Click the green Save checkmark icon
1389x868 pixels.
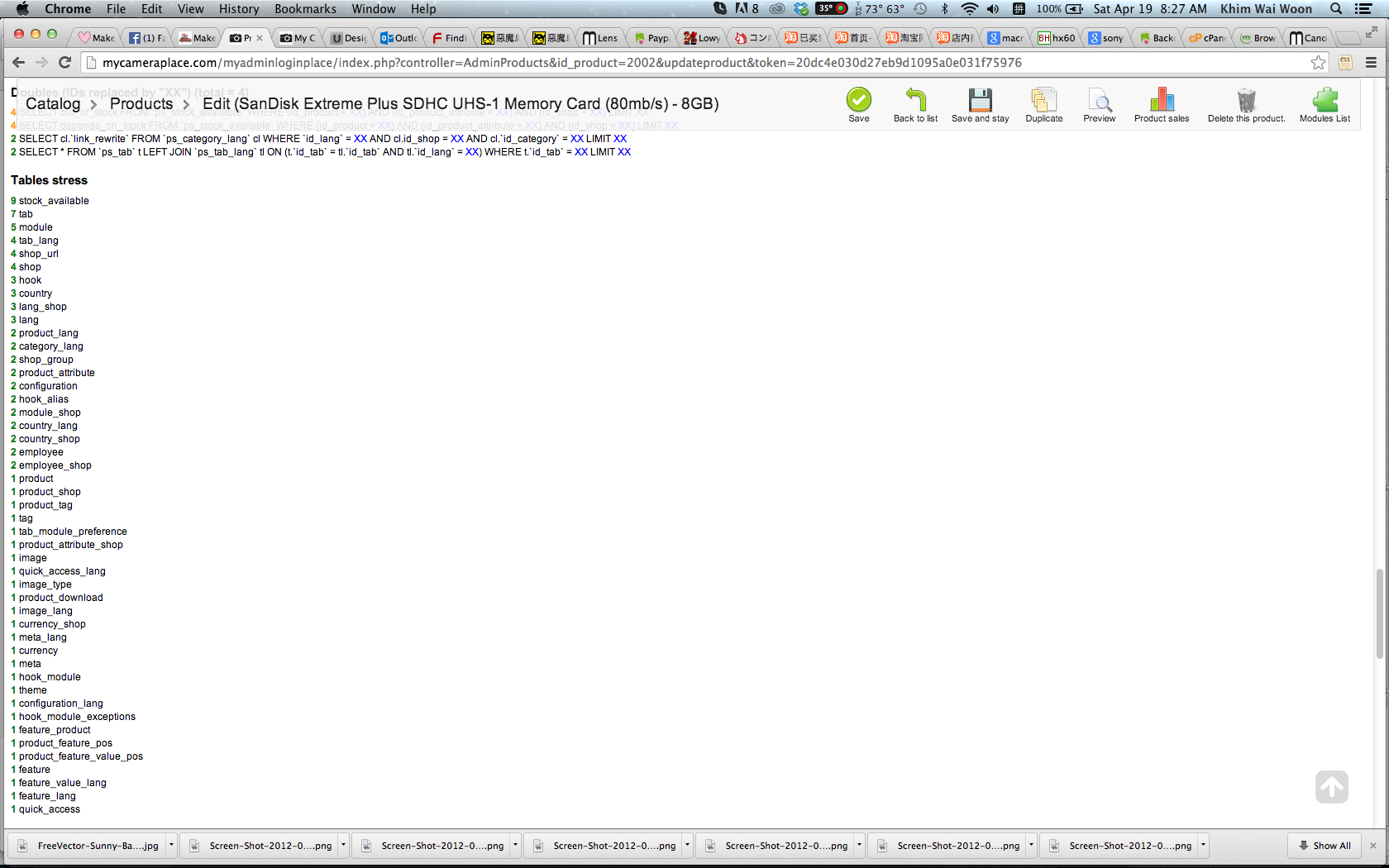pyautogui.click(x=858, y=99)
